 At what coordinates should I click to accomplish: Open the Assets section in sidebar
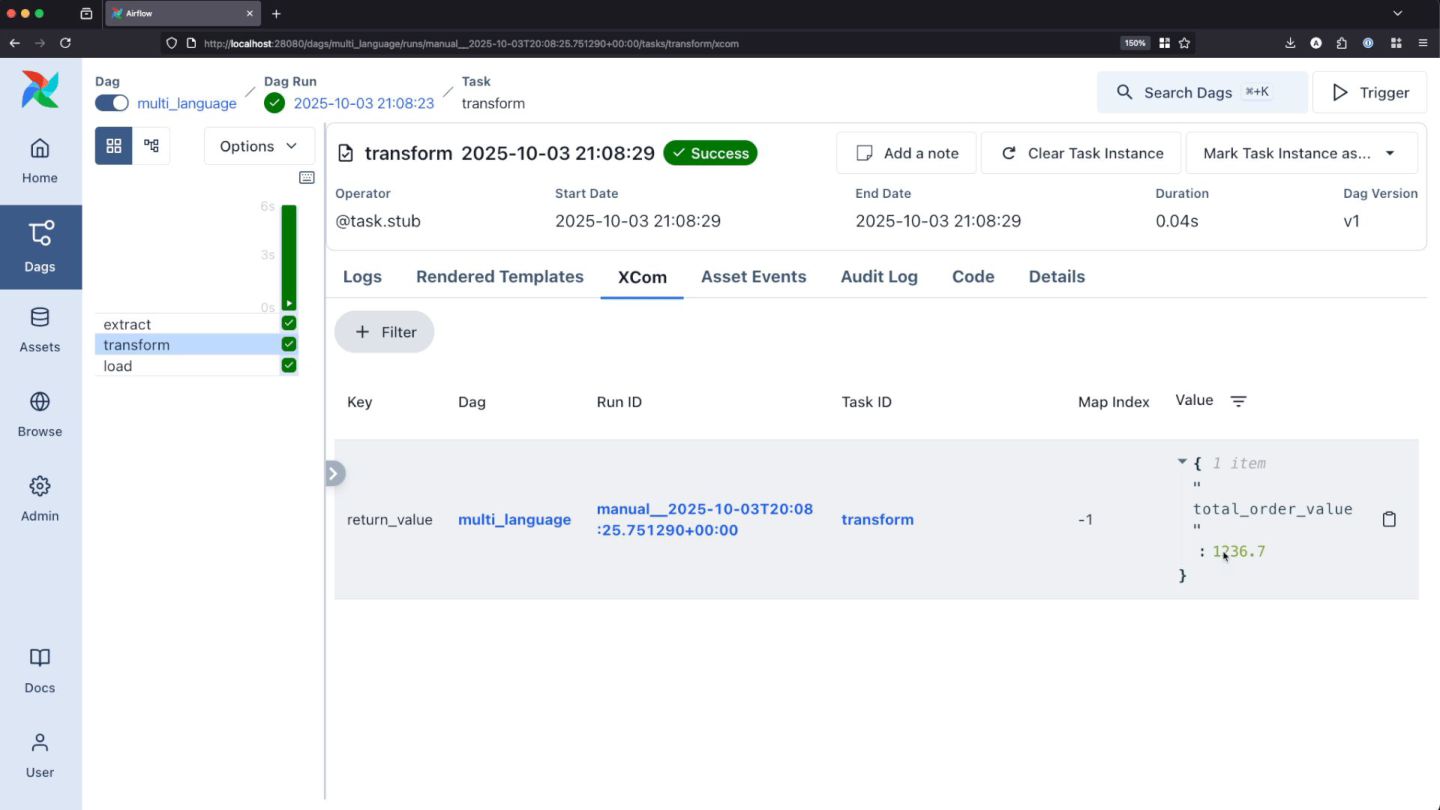[x=40, y=330]
